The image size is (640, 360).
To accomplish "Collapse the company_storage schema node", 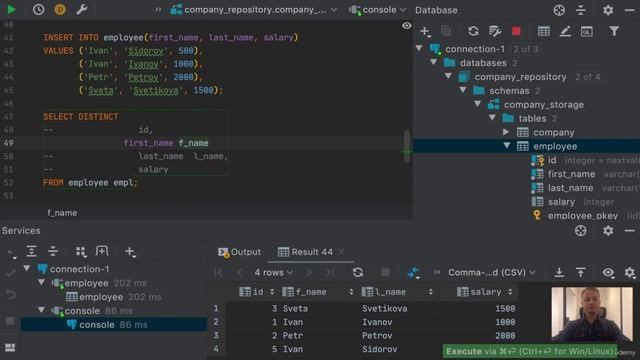I will tap(478, 104).
